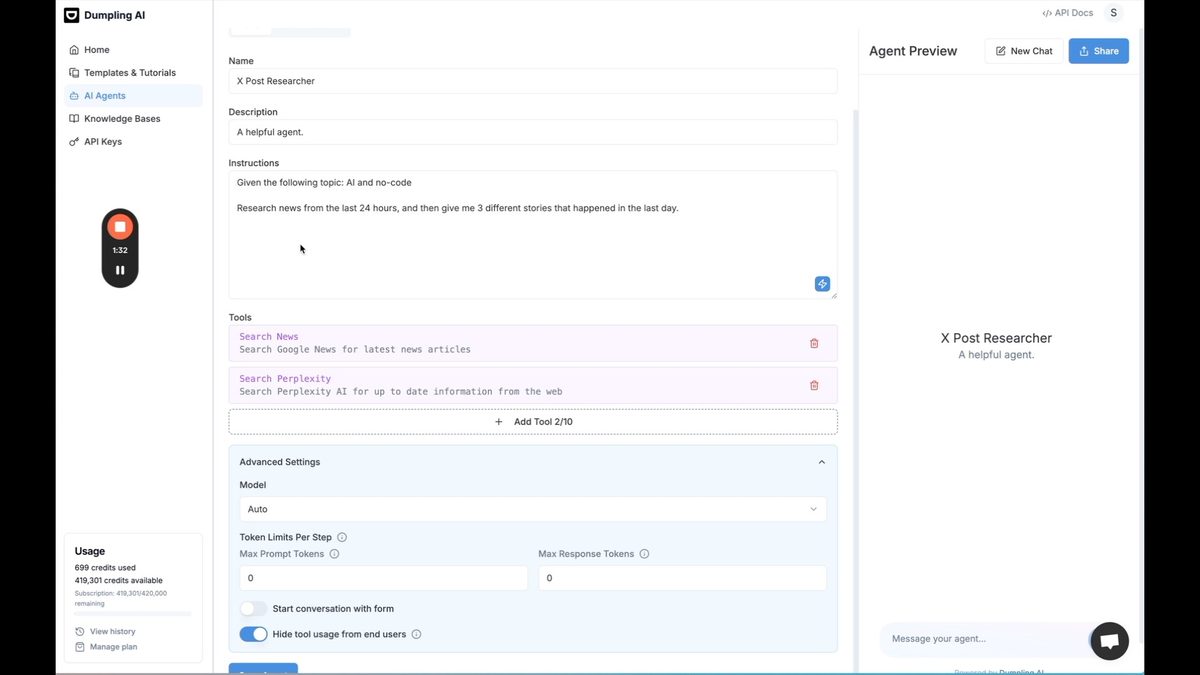Edit the Max Response Tokens value

click(x=682, y=578)
